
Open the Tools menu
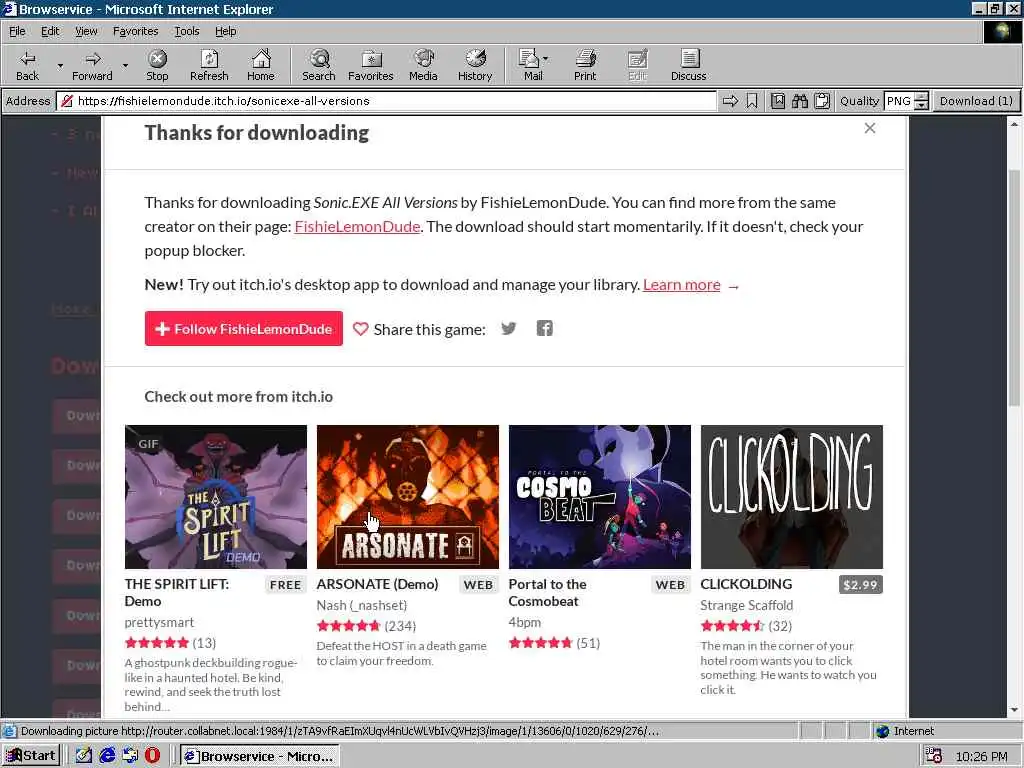(x=186, y=31)
